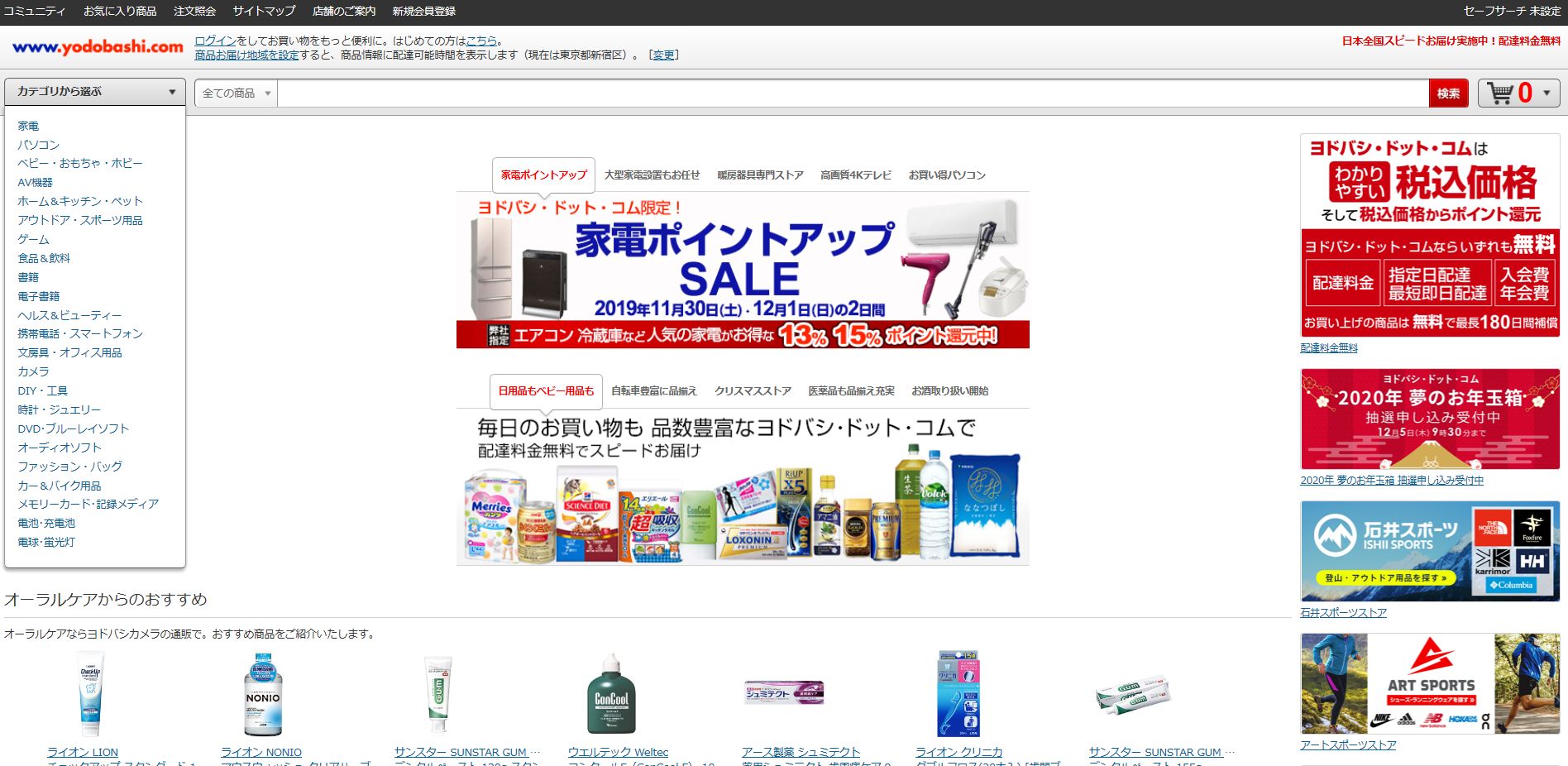Image resolution: width=1568 pixels, height=766 pixels.
Task: Switch to 日用品もベビー用品も tab
Action: (546, 390)
